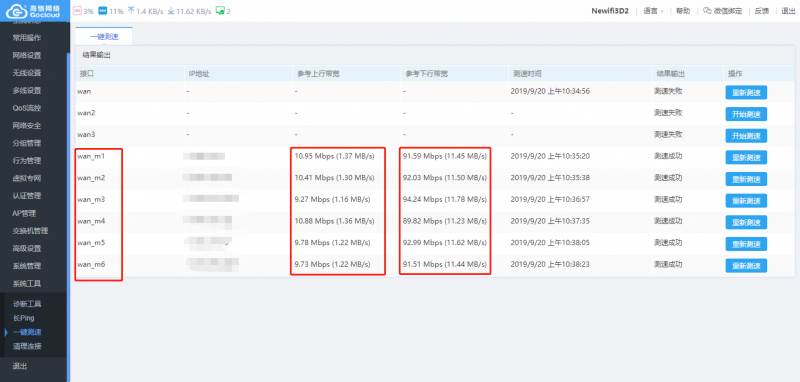This screenshot has height=382, width=800.
Task: Open the 语言 language dropdown
Action: click(653, 11)
